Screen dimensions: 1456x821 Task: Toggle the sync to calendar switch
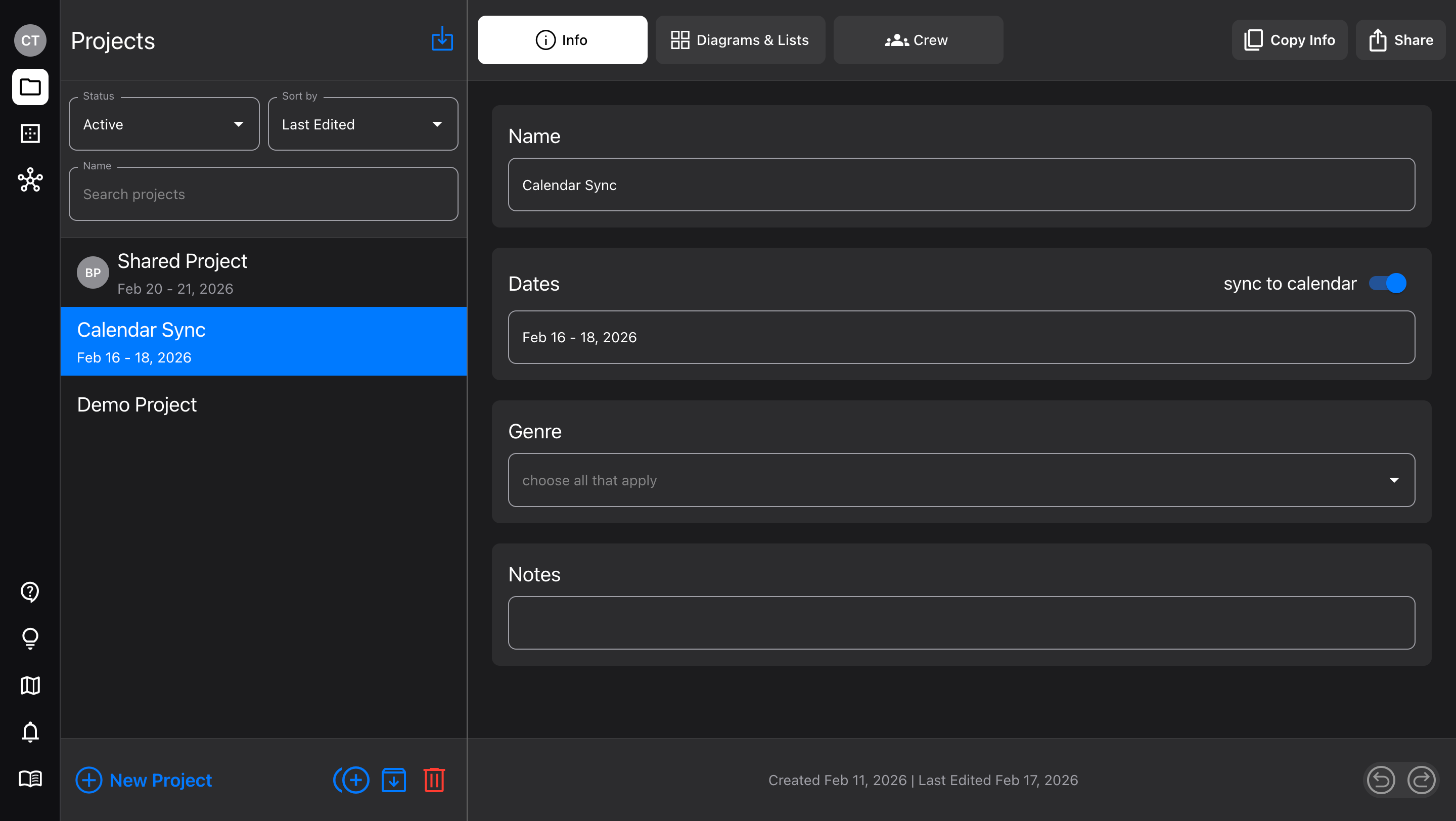coord(1387,283)
